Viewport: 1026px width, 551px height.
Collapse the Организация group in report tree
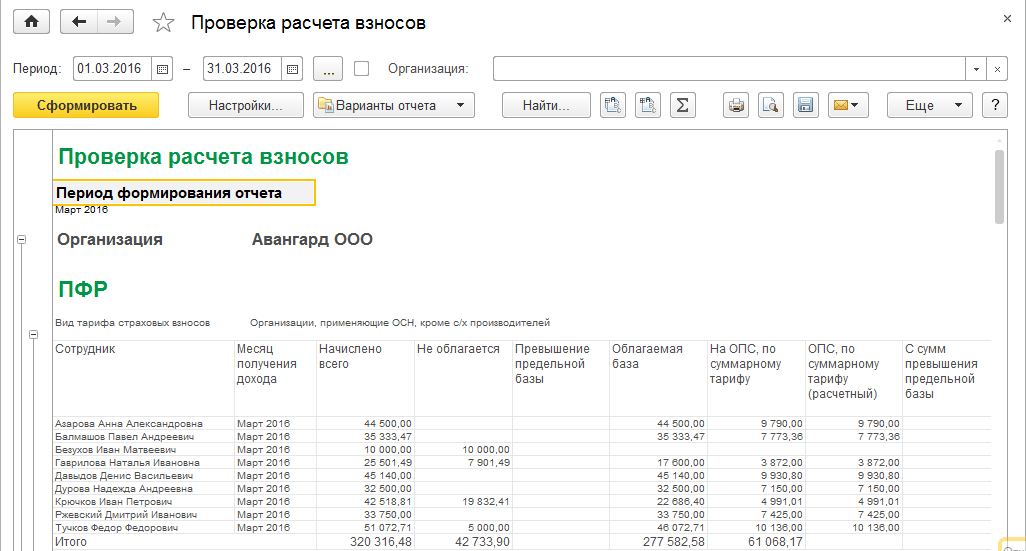22,240
